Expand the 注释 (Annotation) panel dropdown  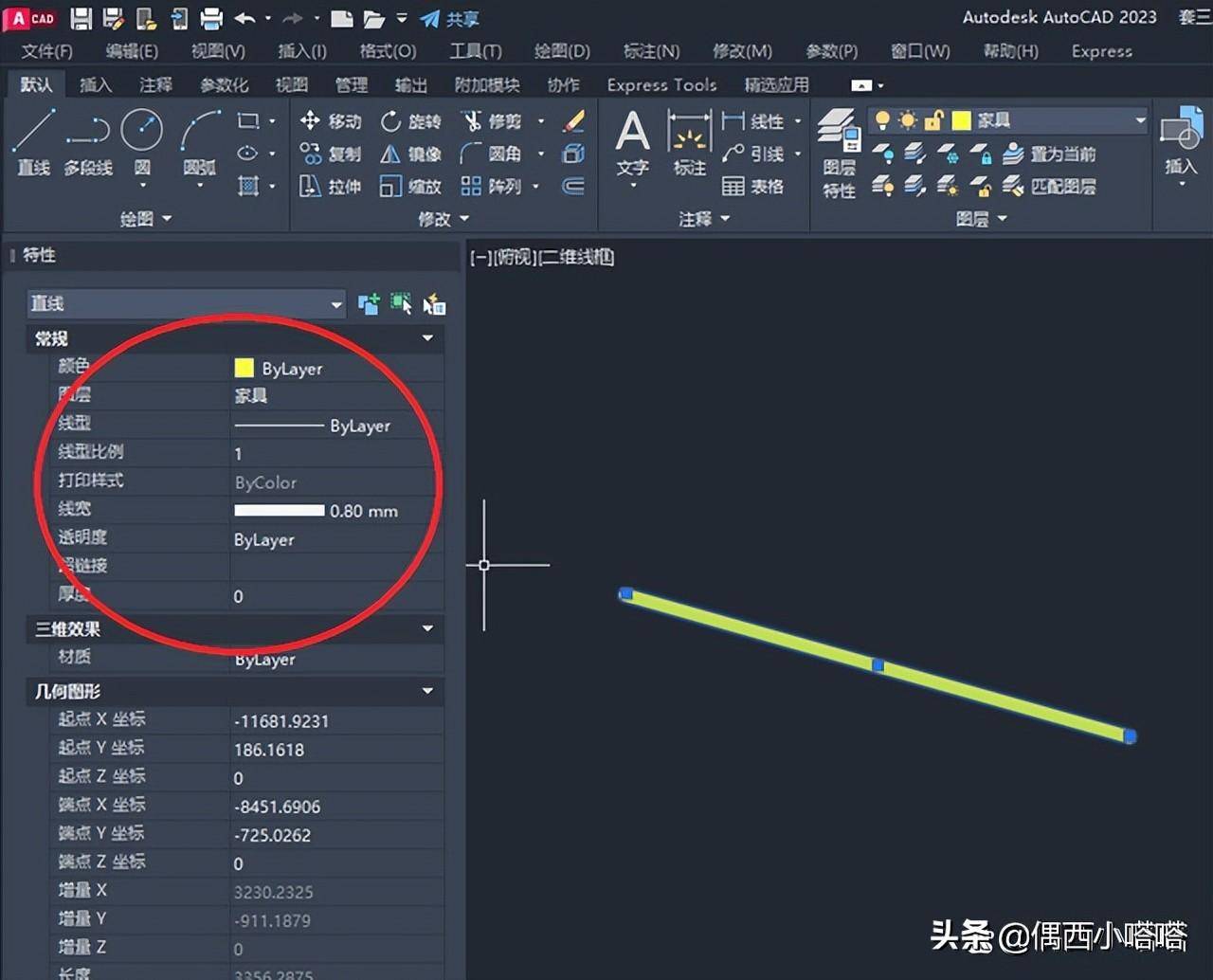704,219
